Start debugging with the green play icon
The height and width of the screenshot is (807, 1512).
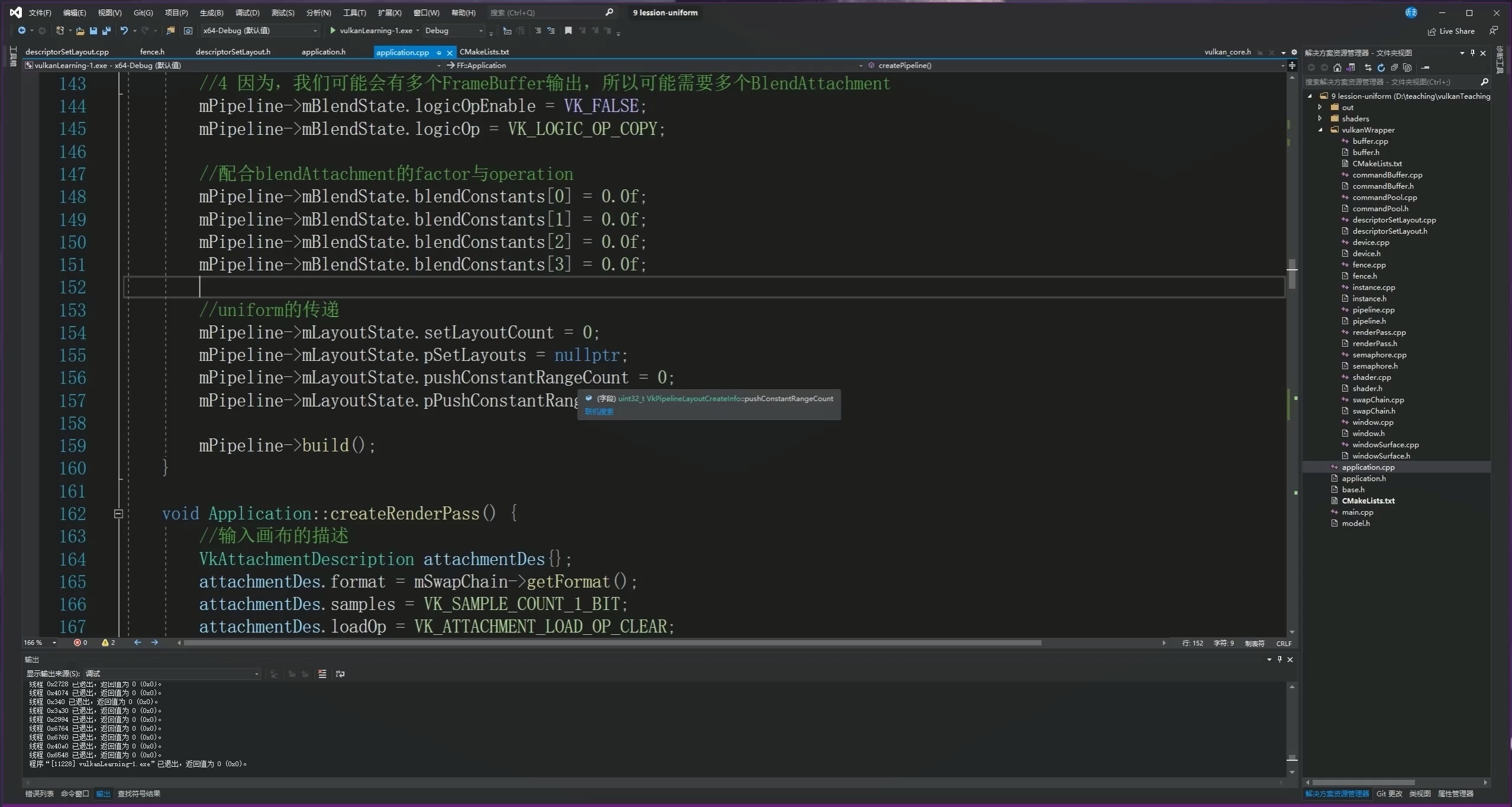pos(332,31)
